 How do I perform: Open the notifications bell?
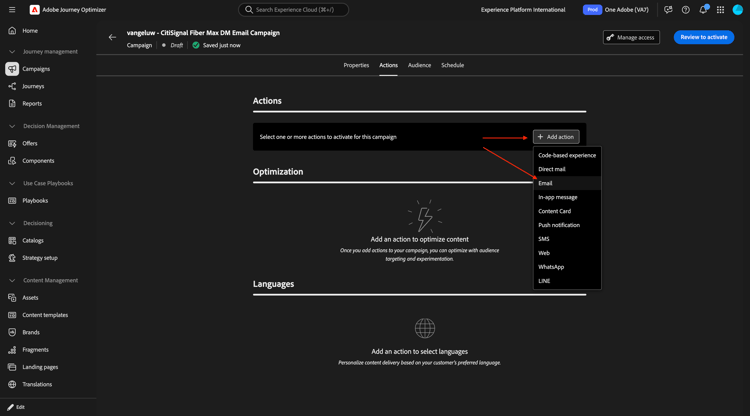(x=703, y=10)
